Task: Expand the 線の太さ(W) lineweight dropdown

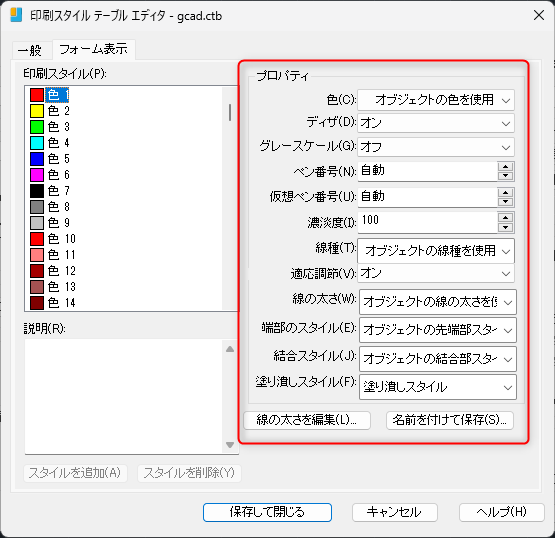Action: 438,302
